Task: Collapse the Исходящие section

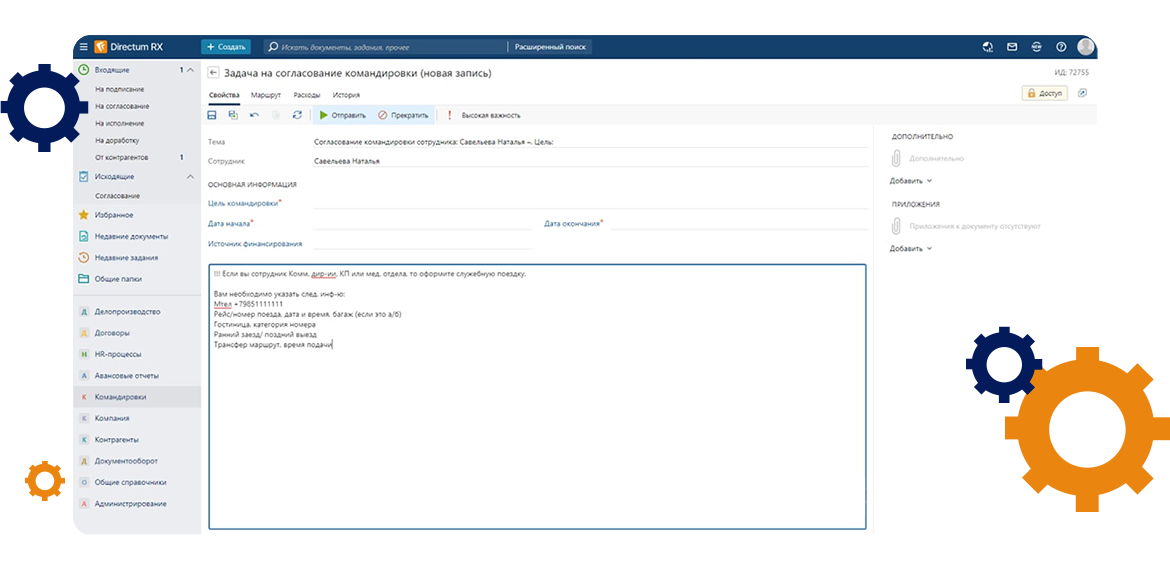Action: [191, 176]
